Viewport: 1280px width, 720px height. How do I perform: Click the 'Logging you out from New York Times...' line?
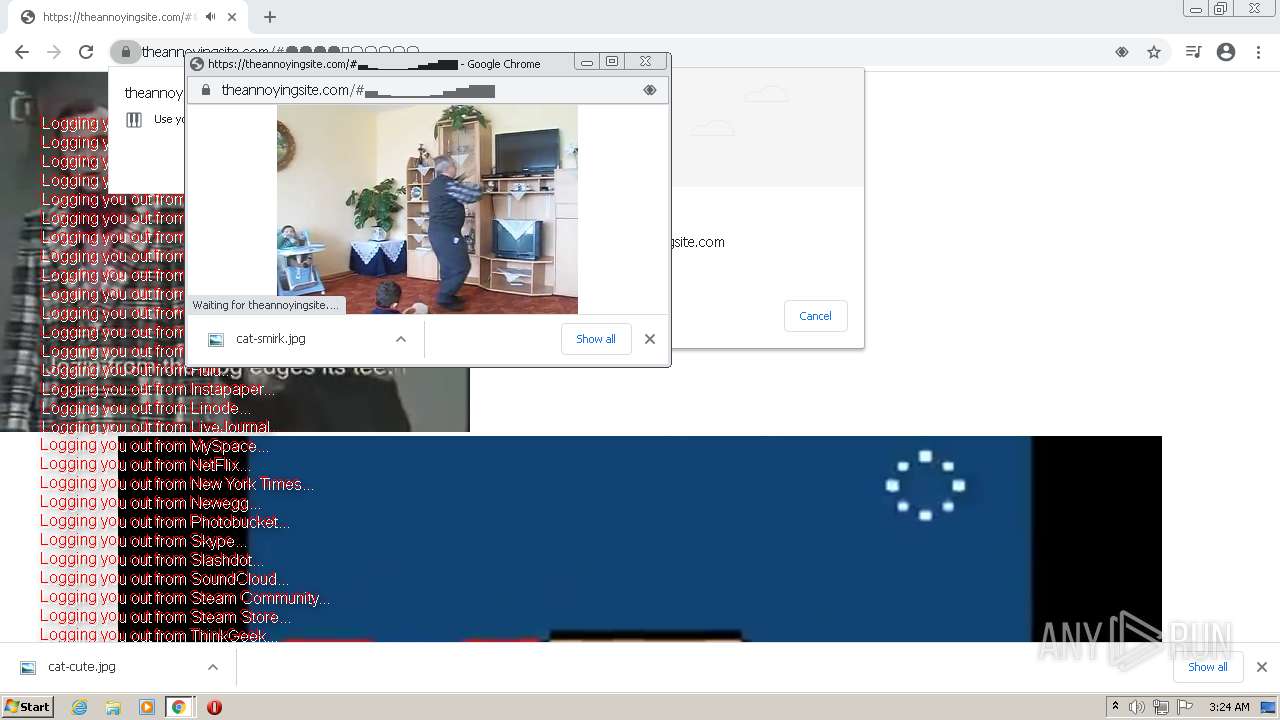pyautogui.click(x=177, y=484)
